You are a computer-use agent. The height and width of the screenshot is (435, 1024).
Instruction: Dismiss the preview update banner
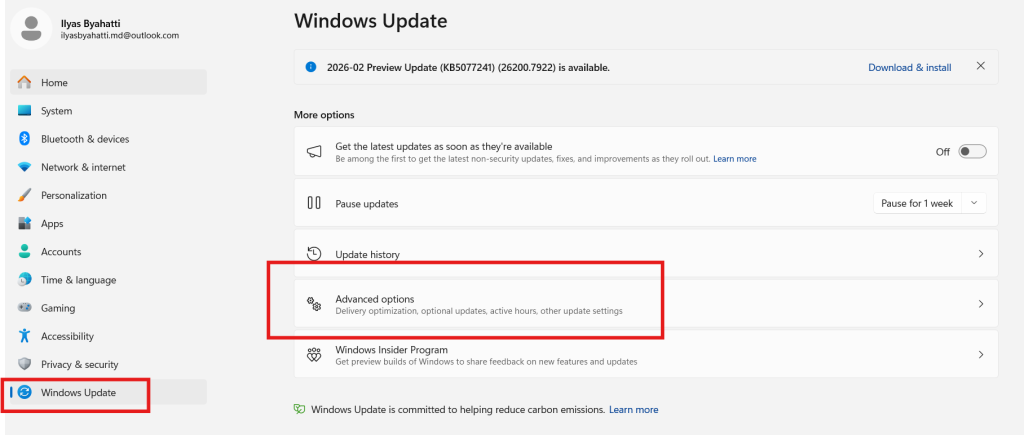pos(980,66)
